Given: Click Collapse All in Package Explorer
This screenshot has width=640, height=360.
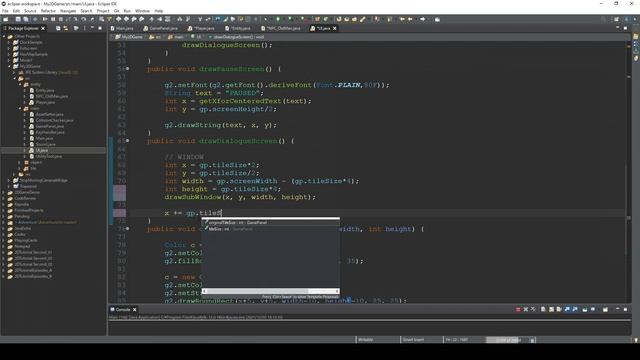Looking at the screenshot, I should 58,29.
